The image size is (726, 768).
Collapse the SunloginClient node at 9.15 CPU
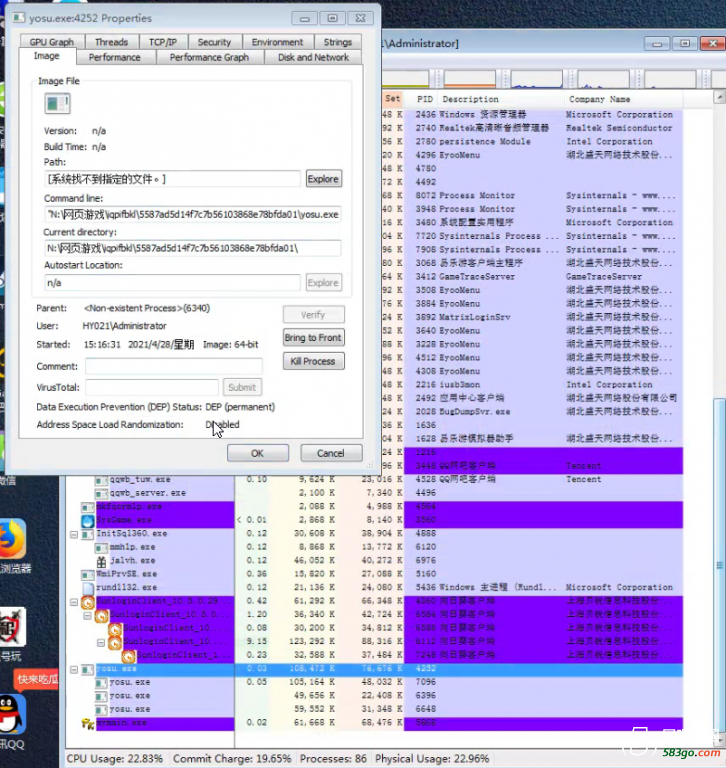pyautogui.click(x=101, y=642)
